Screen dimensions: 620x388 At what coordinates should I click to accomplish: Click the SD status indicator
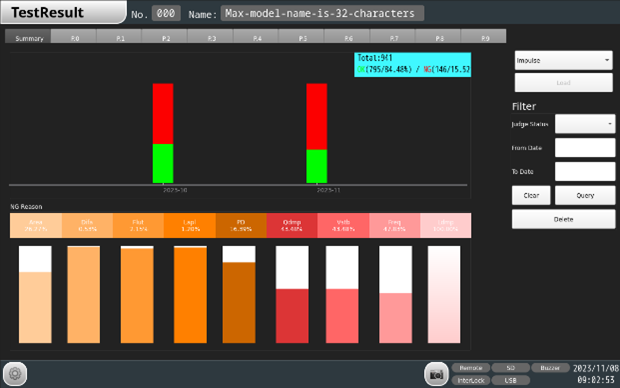[x=510, y=368]
